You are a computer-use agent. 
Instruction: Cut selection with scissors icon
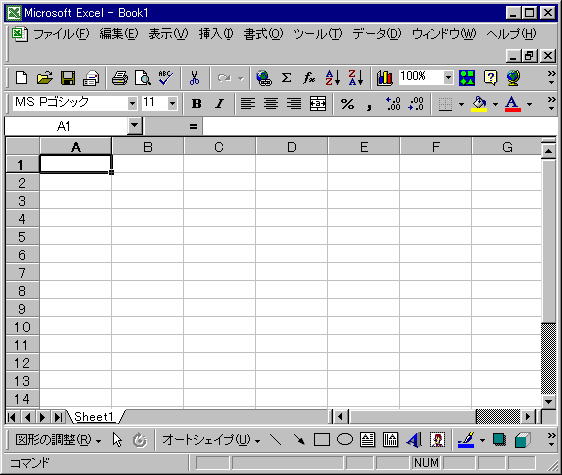[195, 78]
